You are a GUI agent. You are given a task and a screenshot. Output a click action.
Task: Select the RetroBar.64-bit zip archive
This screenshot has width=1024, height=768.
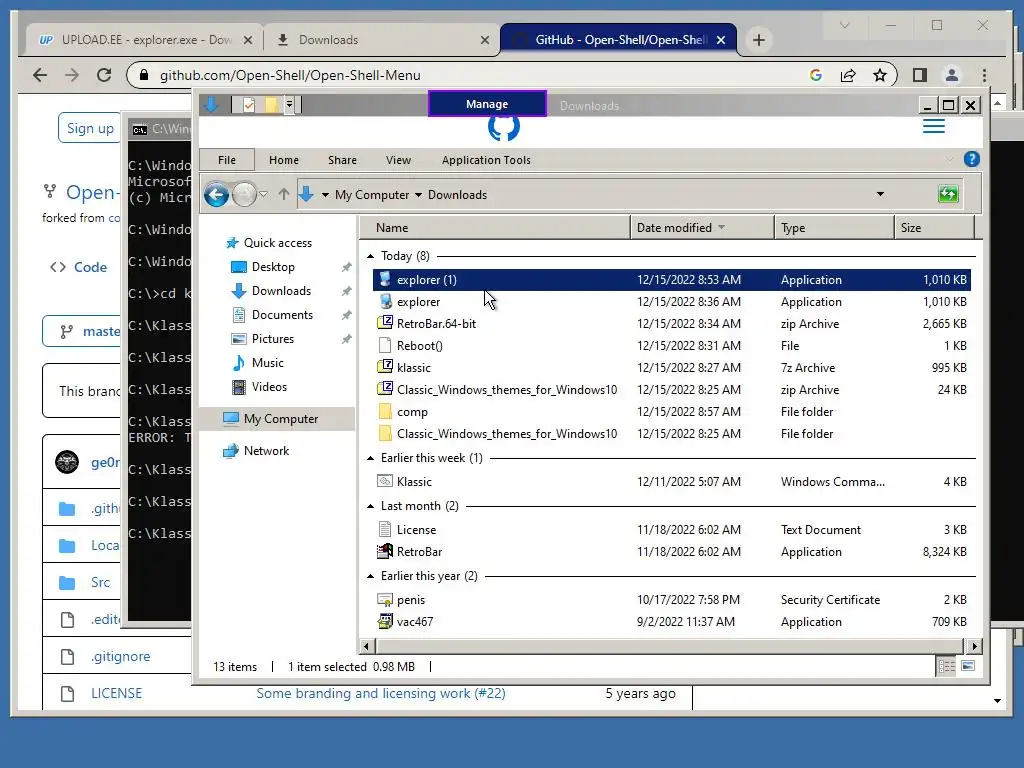pyautogui.click(x=671, y=324)
